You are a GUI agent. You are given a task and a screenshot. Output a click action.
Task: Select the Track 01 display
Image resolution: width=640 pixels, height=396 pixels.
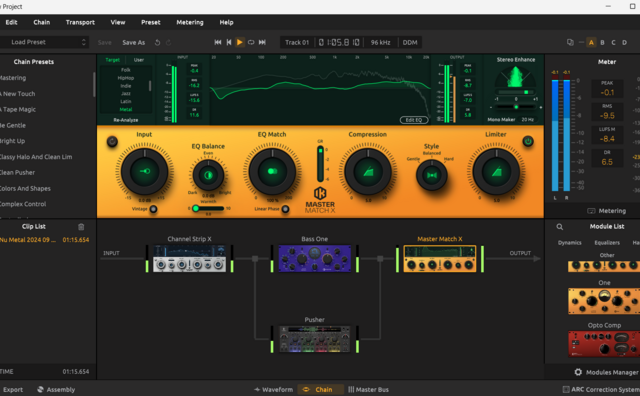[297, 42]
